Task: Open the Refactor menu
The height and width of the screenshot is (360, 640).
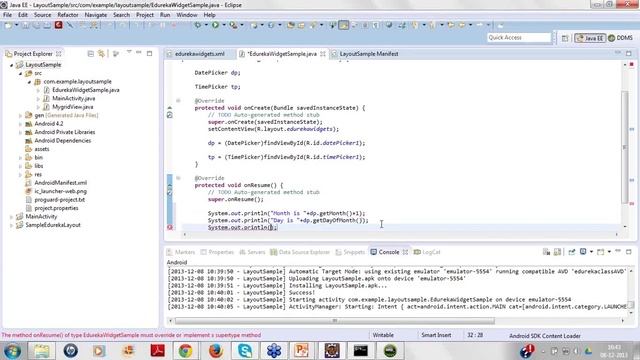Action: 67,15
